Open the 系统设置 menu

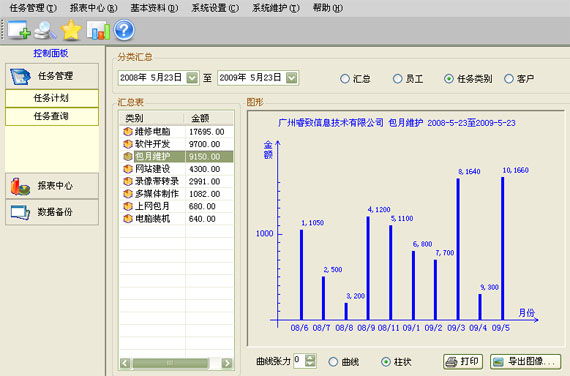click(x=215, y=8)
